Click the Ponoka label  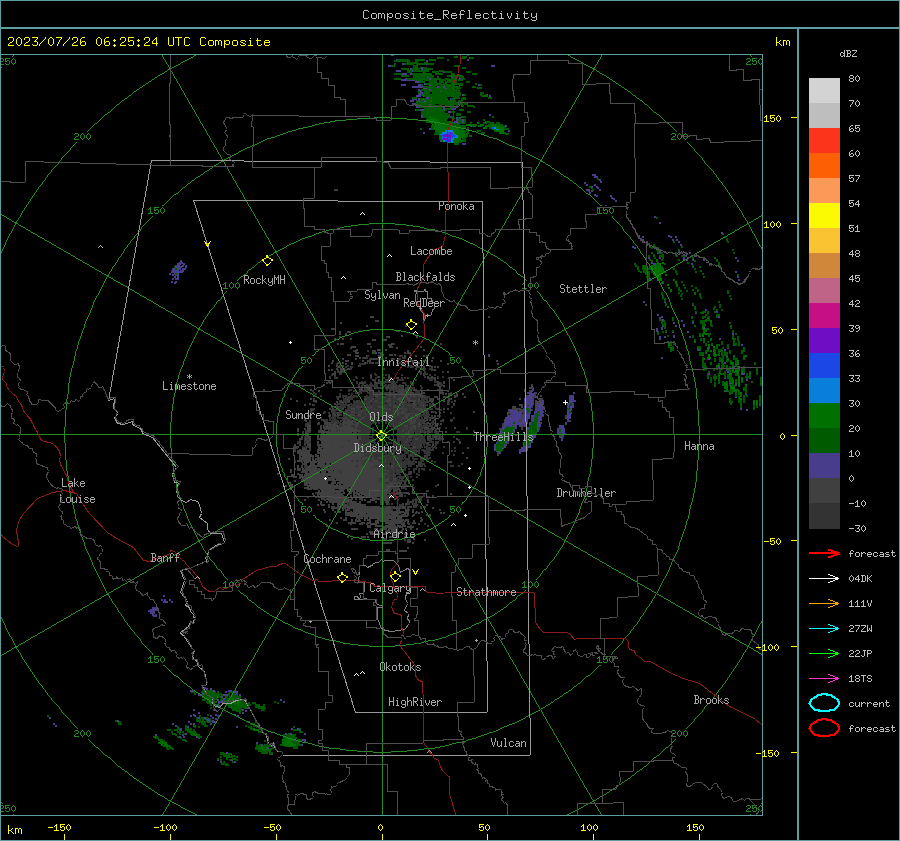tap(456, 206)
